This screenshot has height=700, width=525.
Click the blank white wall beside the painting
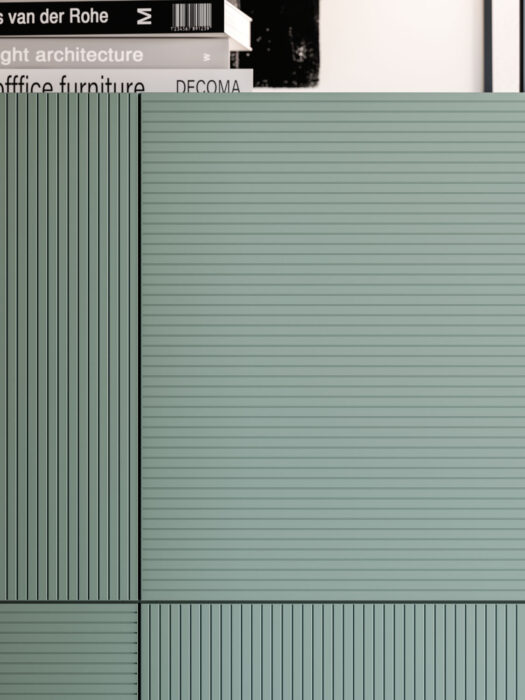(401, 45)
